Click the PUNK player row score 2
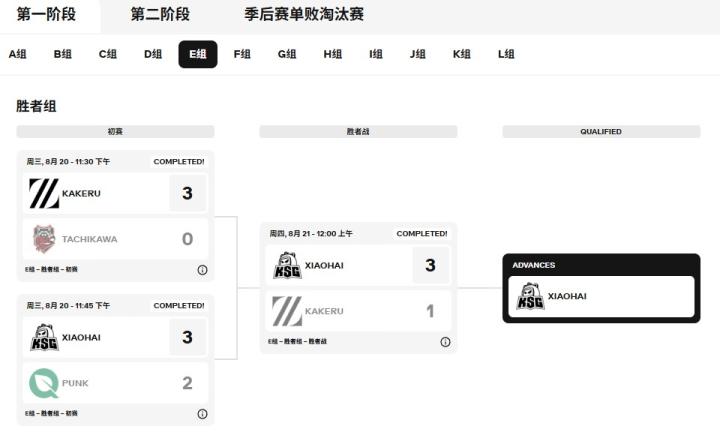 click(x=187, y=383)
